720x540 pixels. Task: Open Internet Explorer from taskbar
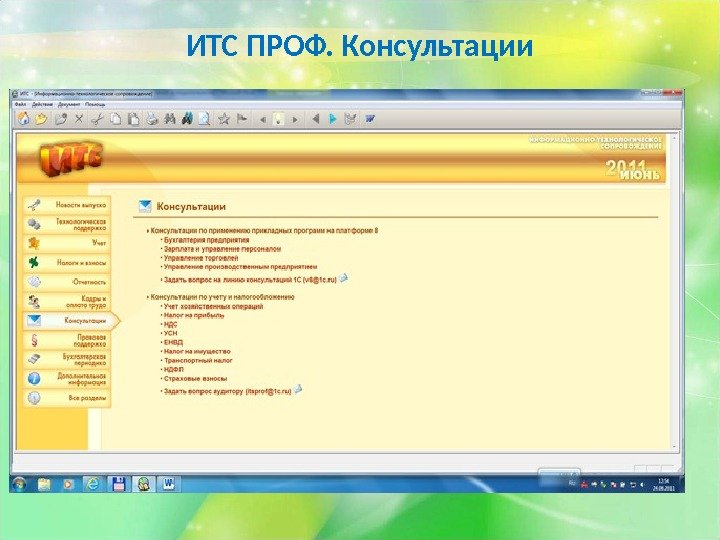[x=93, y=484]
